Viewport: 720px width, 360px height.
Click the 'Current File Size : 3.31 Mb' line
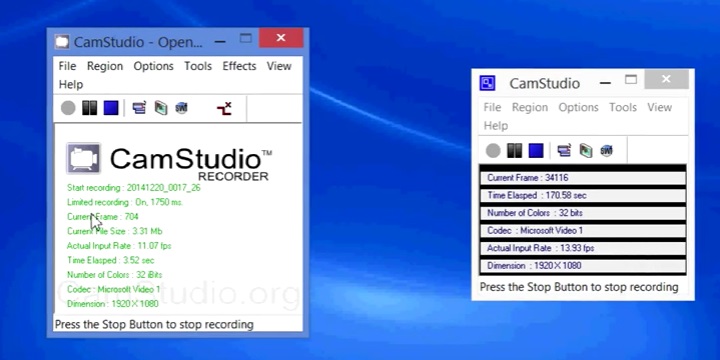tap(114, 231)
